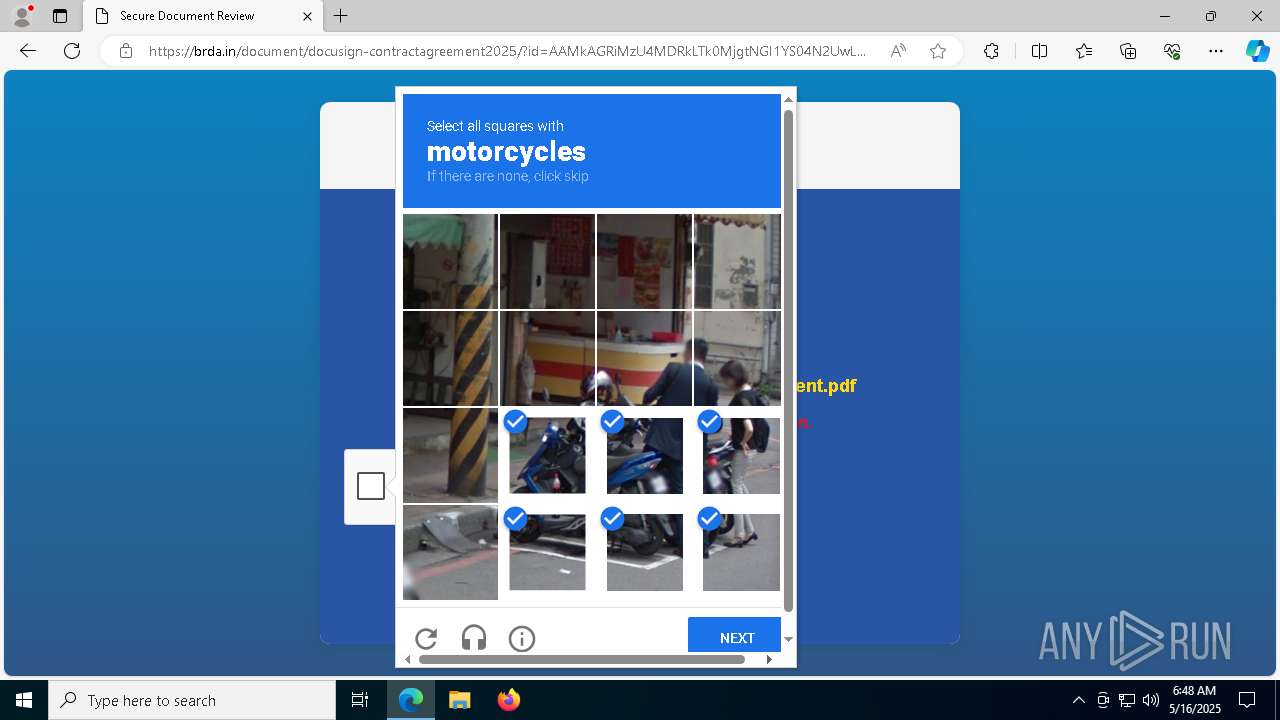Switch to the audio challenge headphones icon
Screen dimensions: 1280x720
[x=474, y=639]
